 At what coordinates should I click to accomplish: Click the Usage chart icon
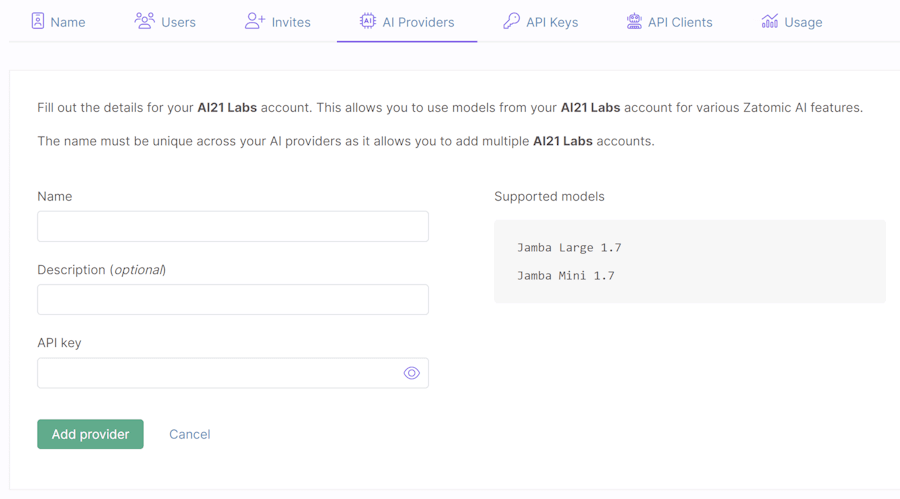click(x=770, y=21)
